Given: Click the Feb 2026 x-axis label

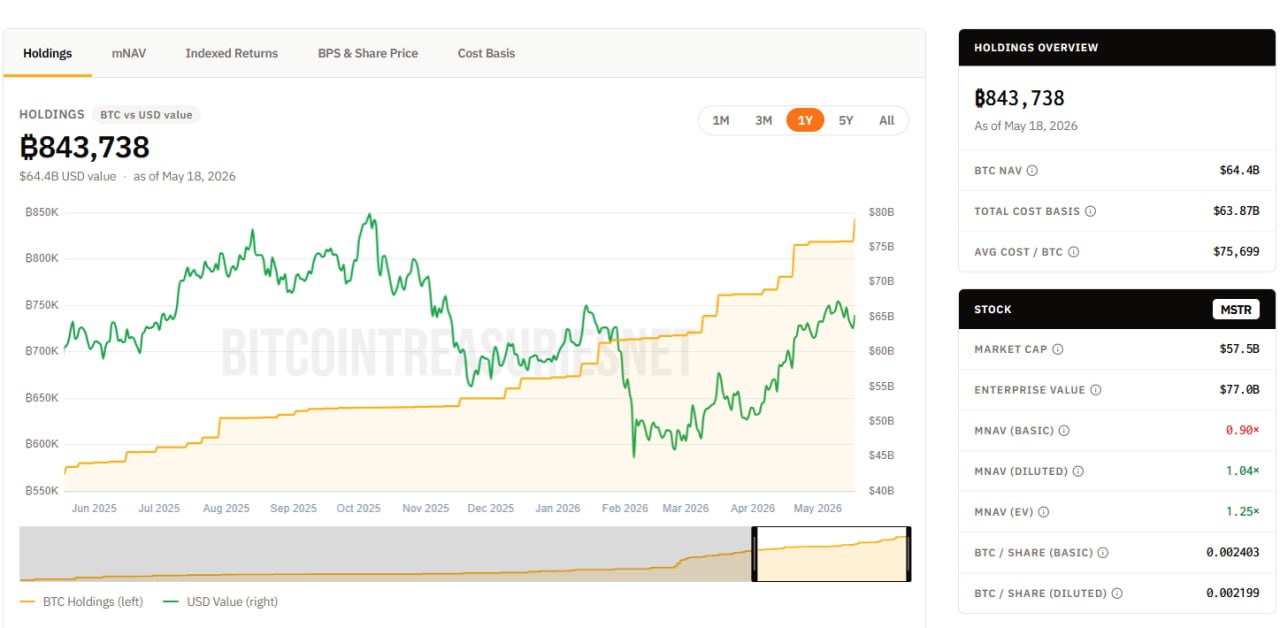Looking at the screenshot, I should click(625, 508).
